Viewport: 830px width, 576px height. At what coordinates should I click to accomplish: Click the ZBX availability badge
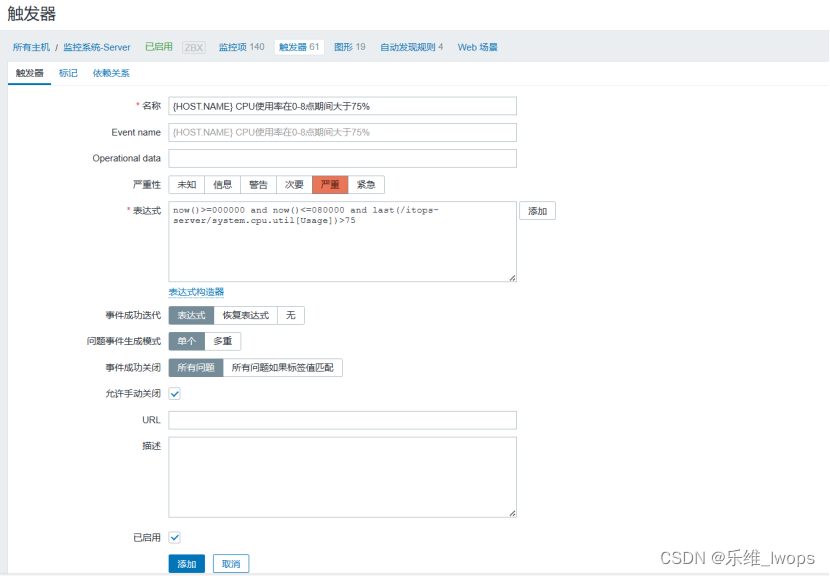194,47
